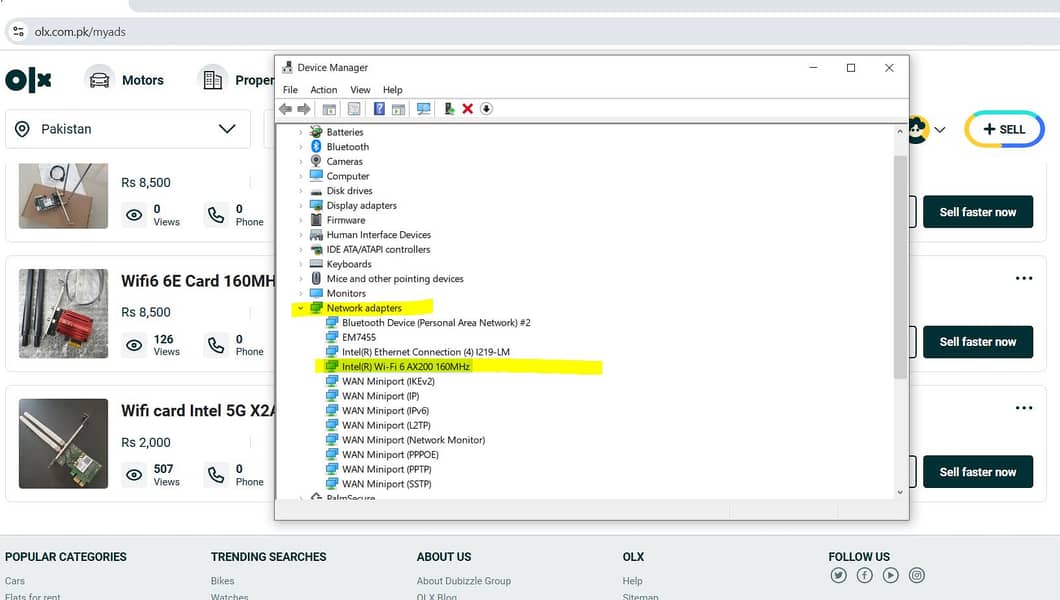Open the View menu in Device Manager
Image resolution: width=1060 pixels, height=600 pixels.
[360, 90]
